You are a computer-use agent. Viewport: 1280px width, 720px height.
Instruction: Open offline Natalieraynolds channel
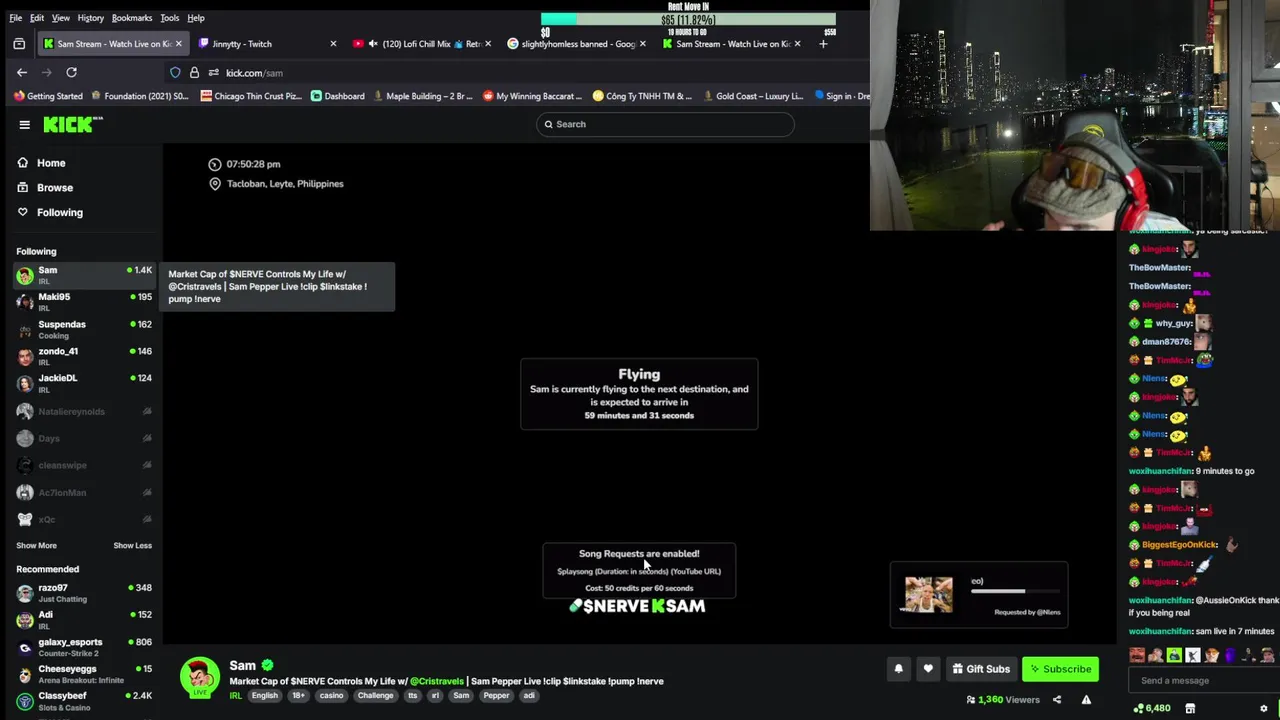[84, 411]
